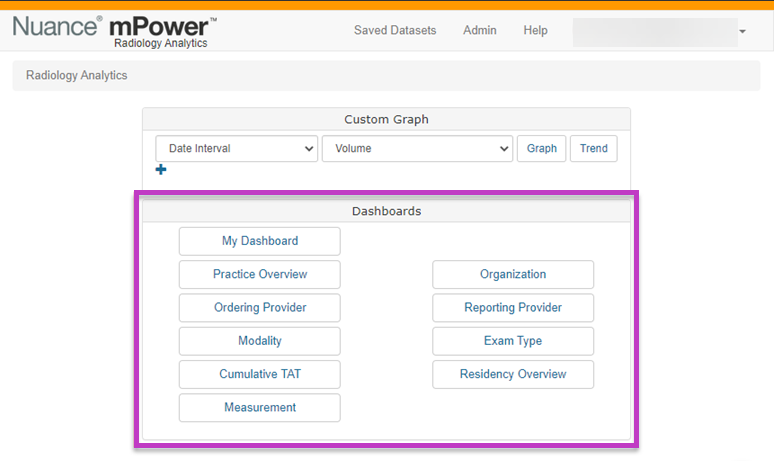The height and width of the screenshot is (461, 774).
Task: Open the Reporting Provider dashboard
Action: pyautogui.click(x=513, y=307)
